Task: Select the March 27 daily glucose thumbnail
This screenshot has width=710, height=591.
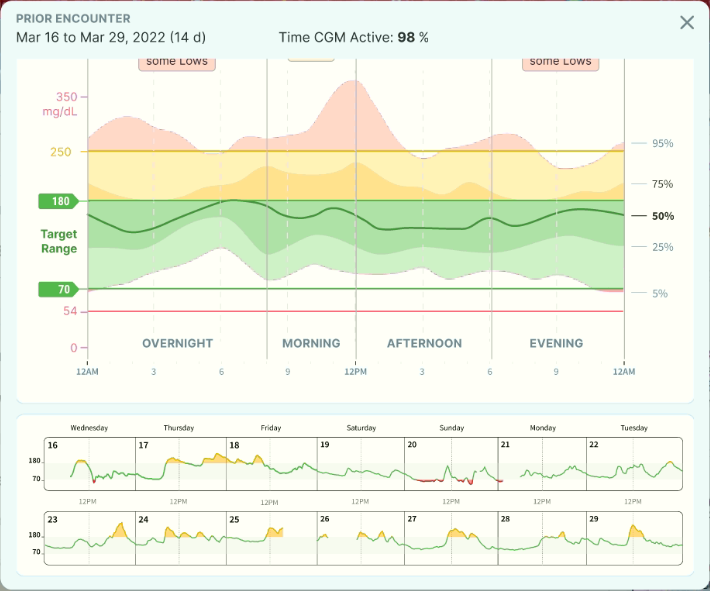Action: pos(451,538)
